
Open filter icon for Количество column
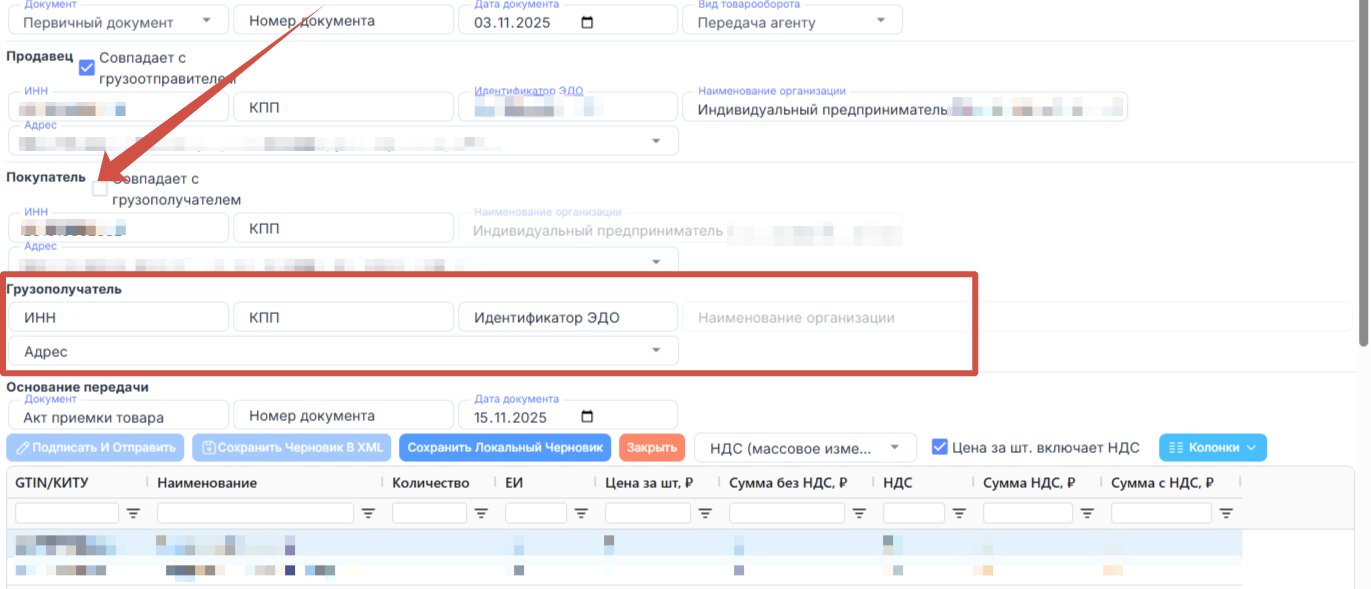tap(481, 513)
